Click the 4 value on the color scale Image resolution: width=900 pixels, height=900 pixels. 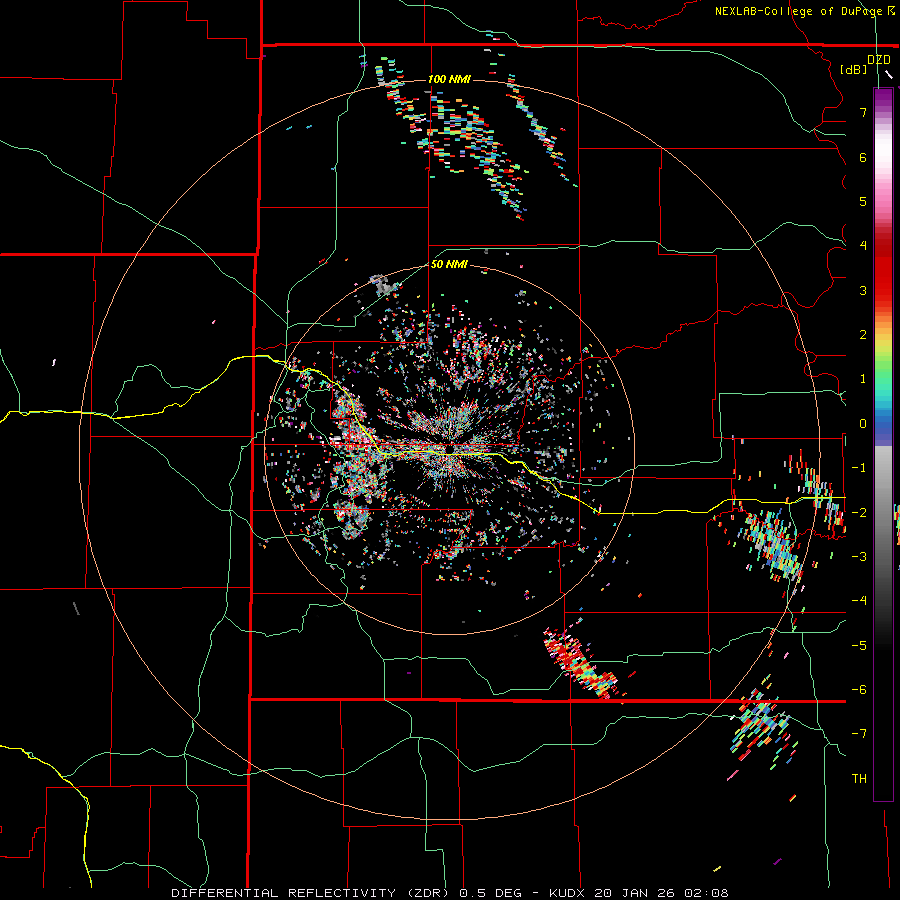coord(863,246)
